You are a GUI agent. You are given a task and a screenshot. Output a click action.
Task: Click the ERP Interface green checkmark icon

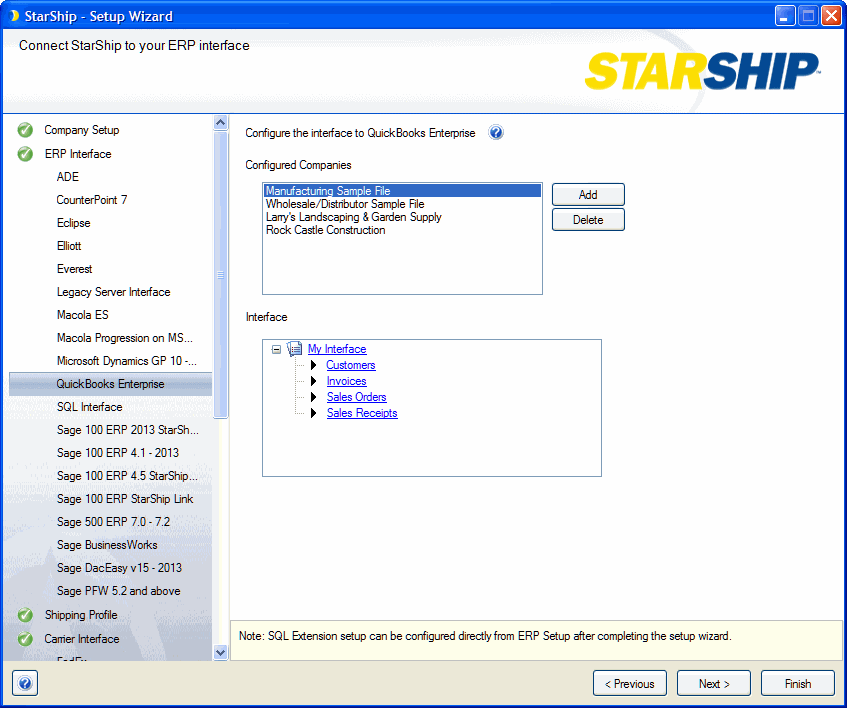25,154
